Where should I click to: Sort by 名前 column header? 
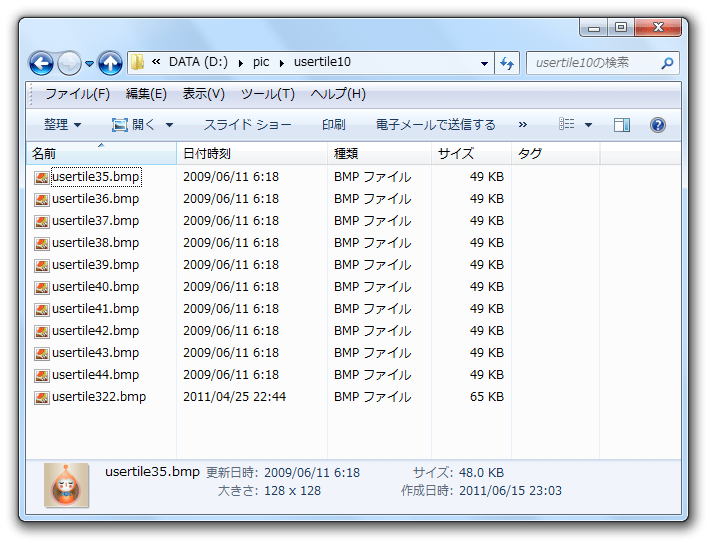[x=101, y=154]
